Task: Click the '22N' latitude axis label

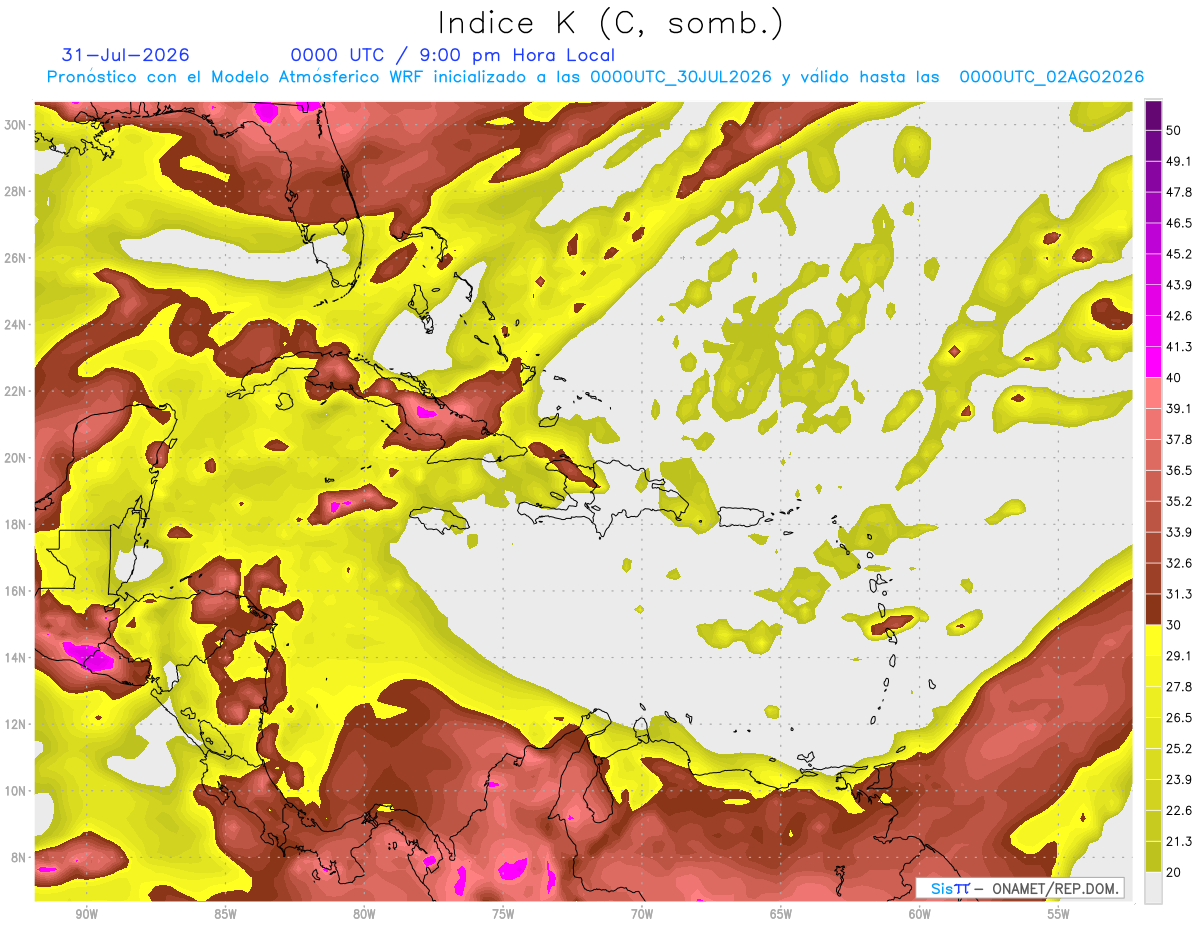Action: pos(15,391)
